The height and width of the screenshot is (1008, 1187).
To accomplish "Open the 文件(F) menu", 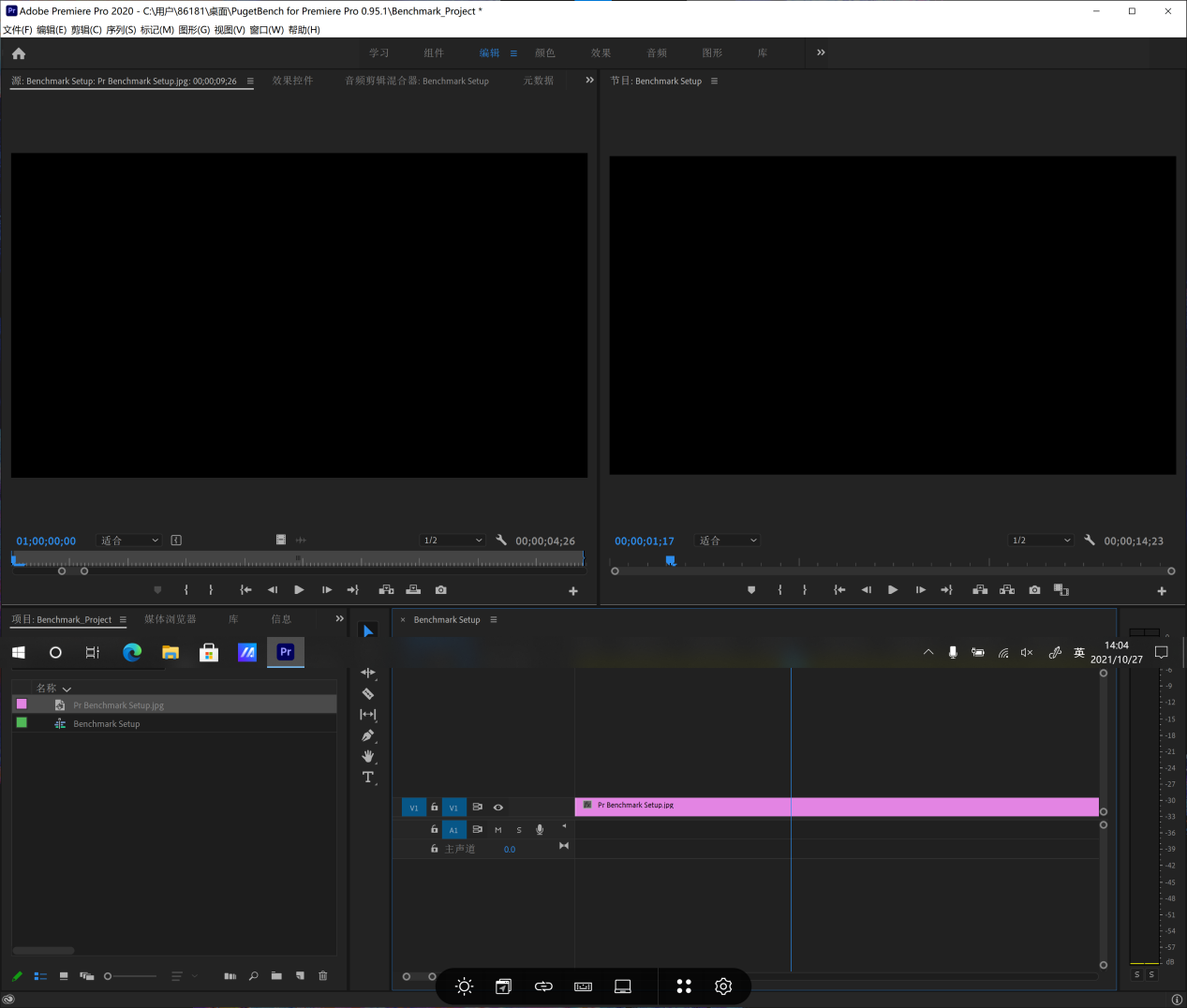I will (x=17, y=30).
